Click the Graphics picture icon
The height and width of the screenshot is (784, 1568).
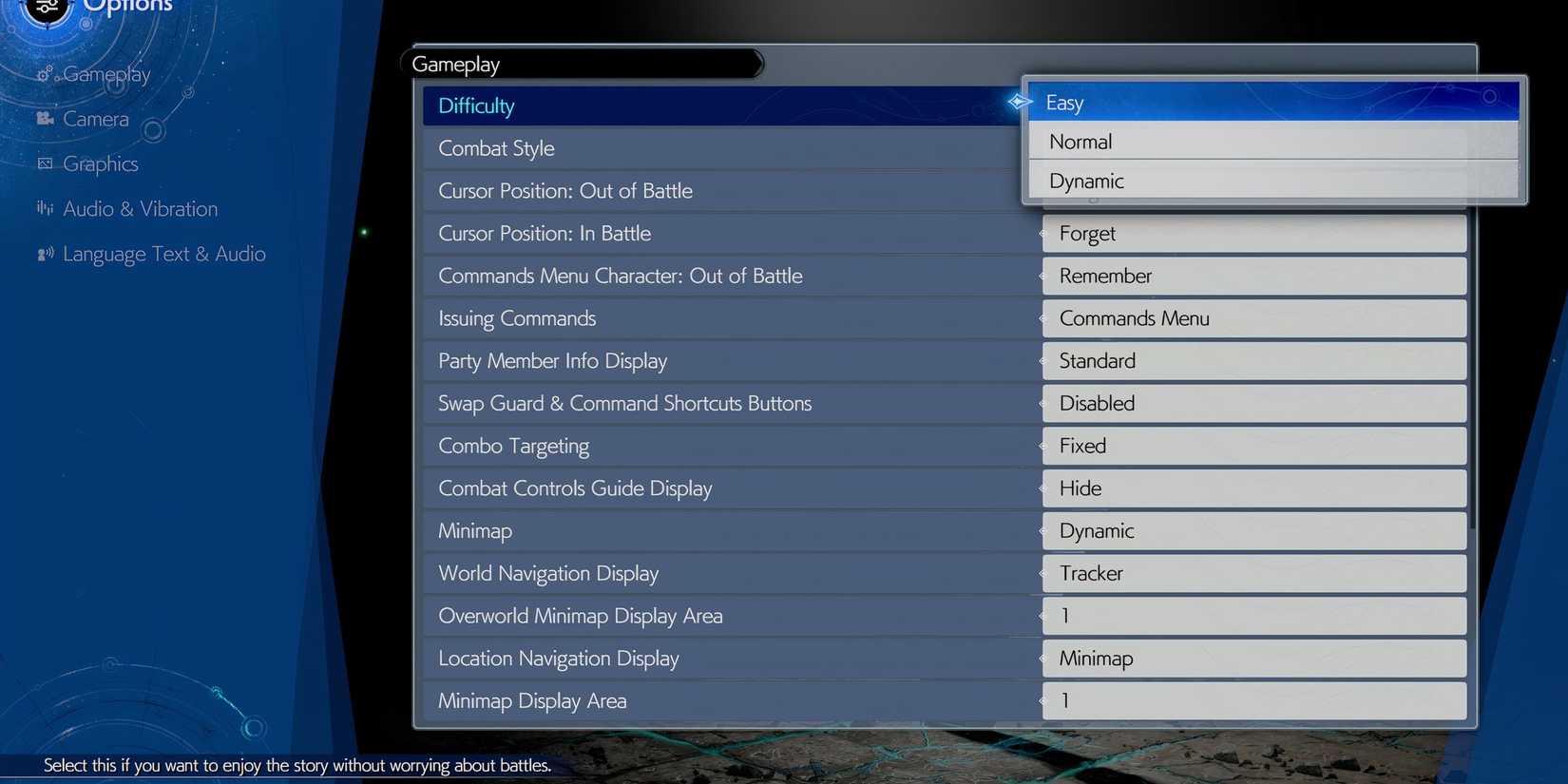point(45,163)
